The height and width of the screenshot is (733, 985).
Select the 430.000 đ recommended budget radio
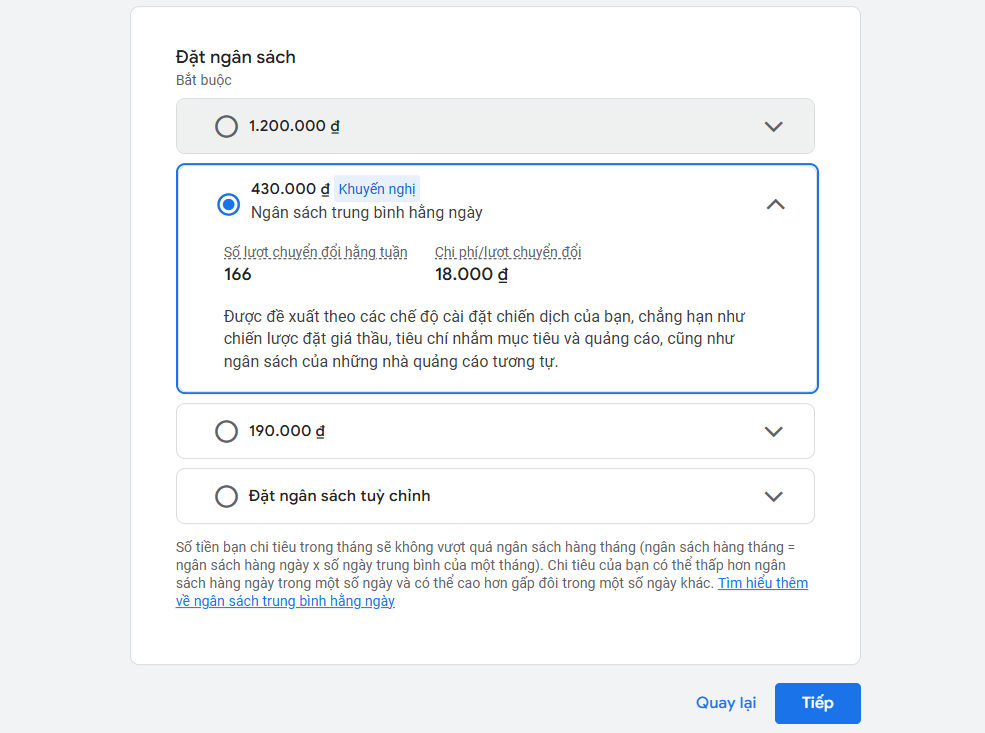[x=228, y=204]
